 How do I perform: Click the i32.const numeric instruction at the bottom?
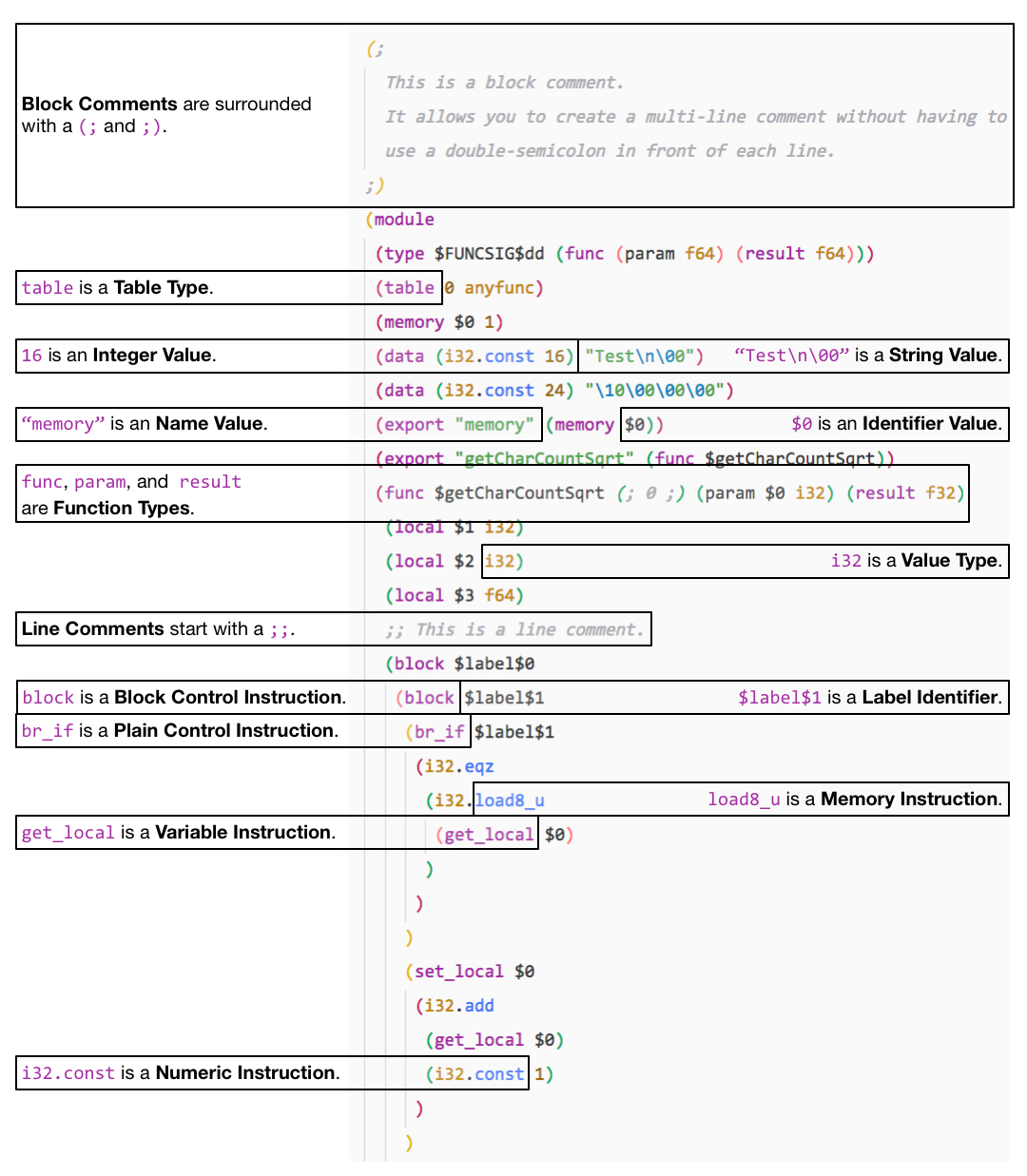tap(475, 1073)
